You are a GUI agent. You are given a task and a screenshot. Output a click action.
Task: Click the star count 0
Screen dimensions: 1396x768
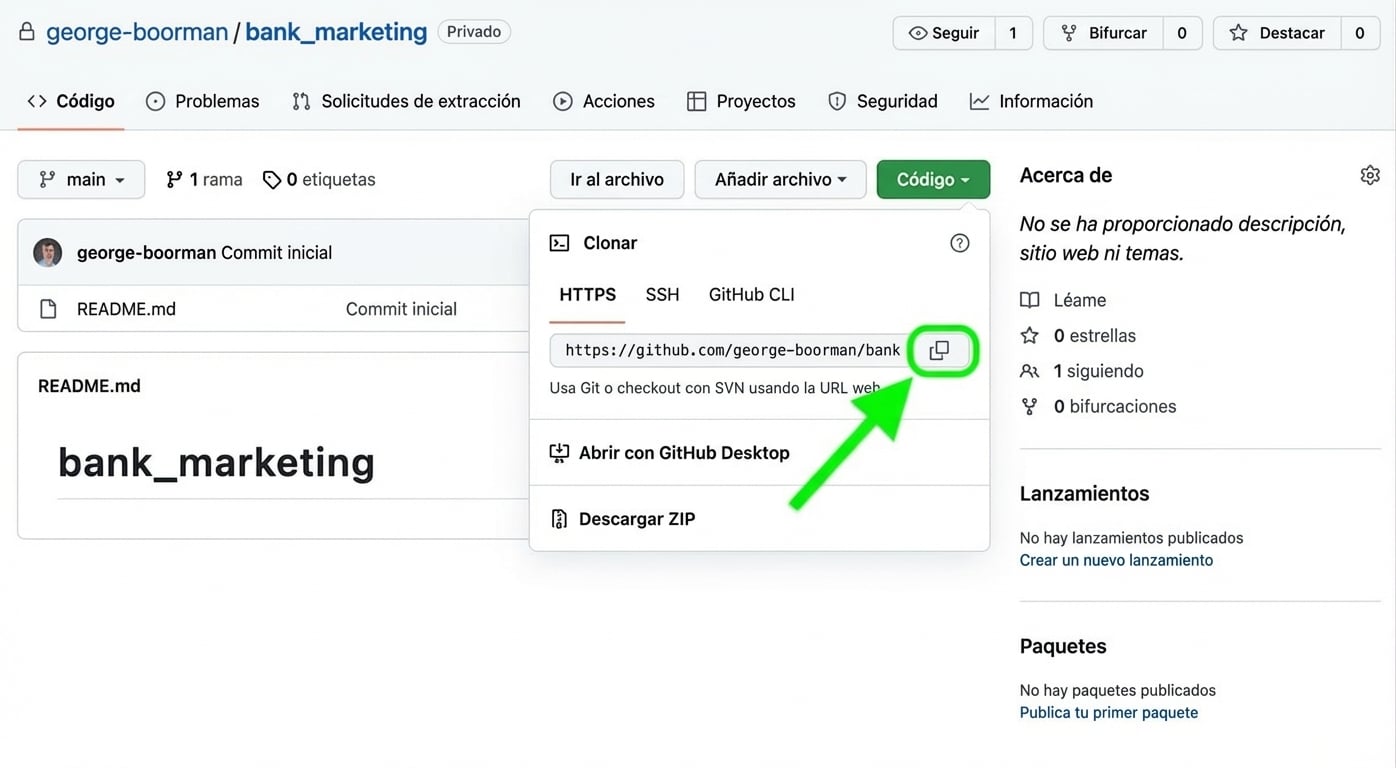coord(1360,33)
